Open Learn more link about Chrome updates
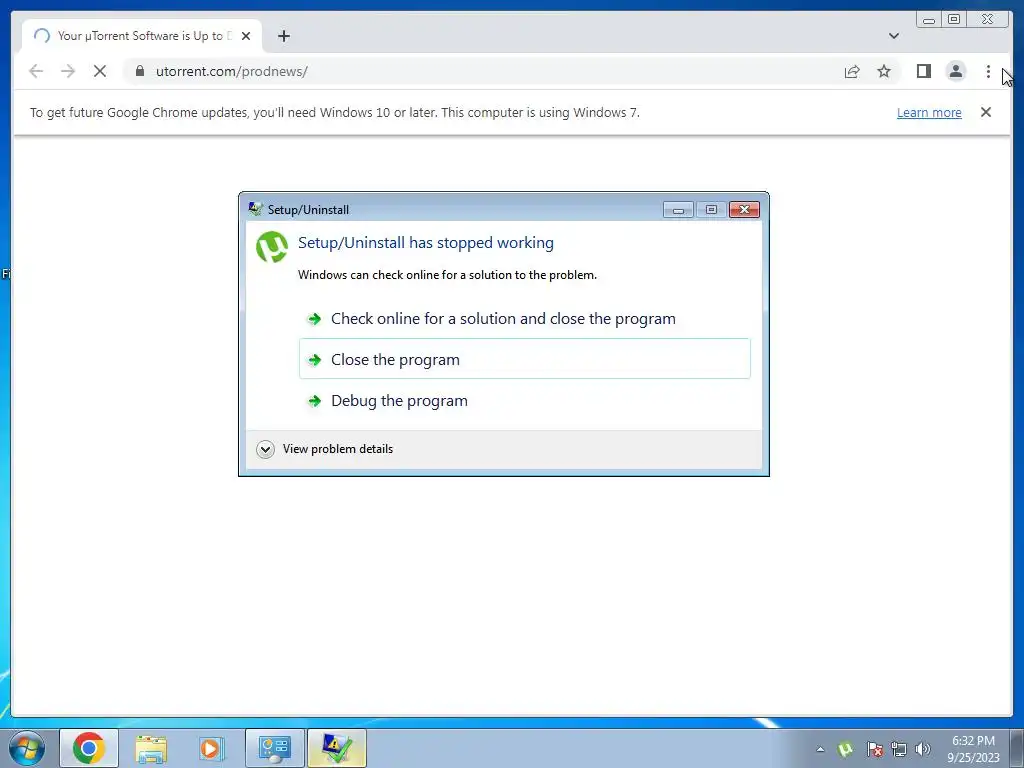Image resolution: width=1024 pixels, height=768 pixels. click(x=929, y=112)
